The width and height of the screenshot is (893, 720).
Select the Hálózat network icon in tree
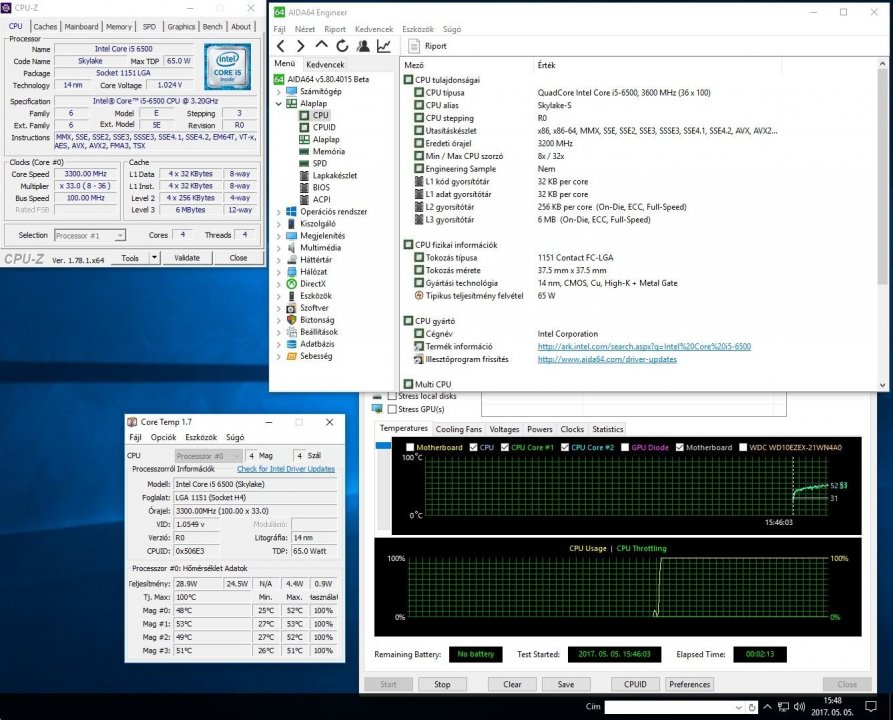point(292,272)
